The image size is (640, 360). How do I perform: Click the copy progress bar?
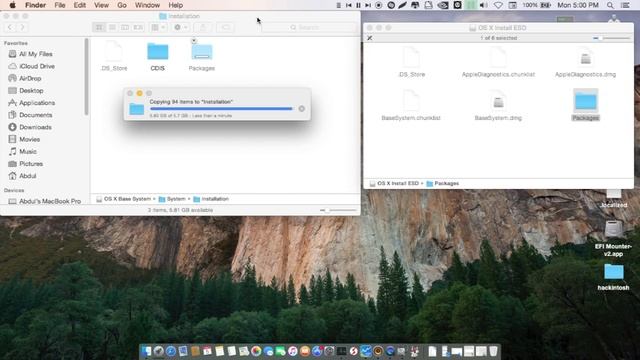click(x=221, y=109)
